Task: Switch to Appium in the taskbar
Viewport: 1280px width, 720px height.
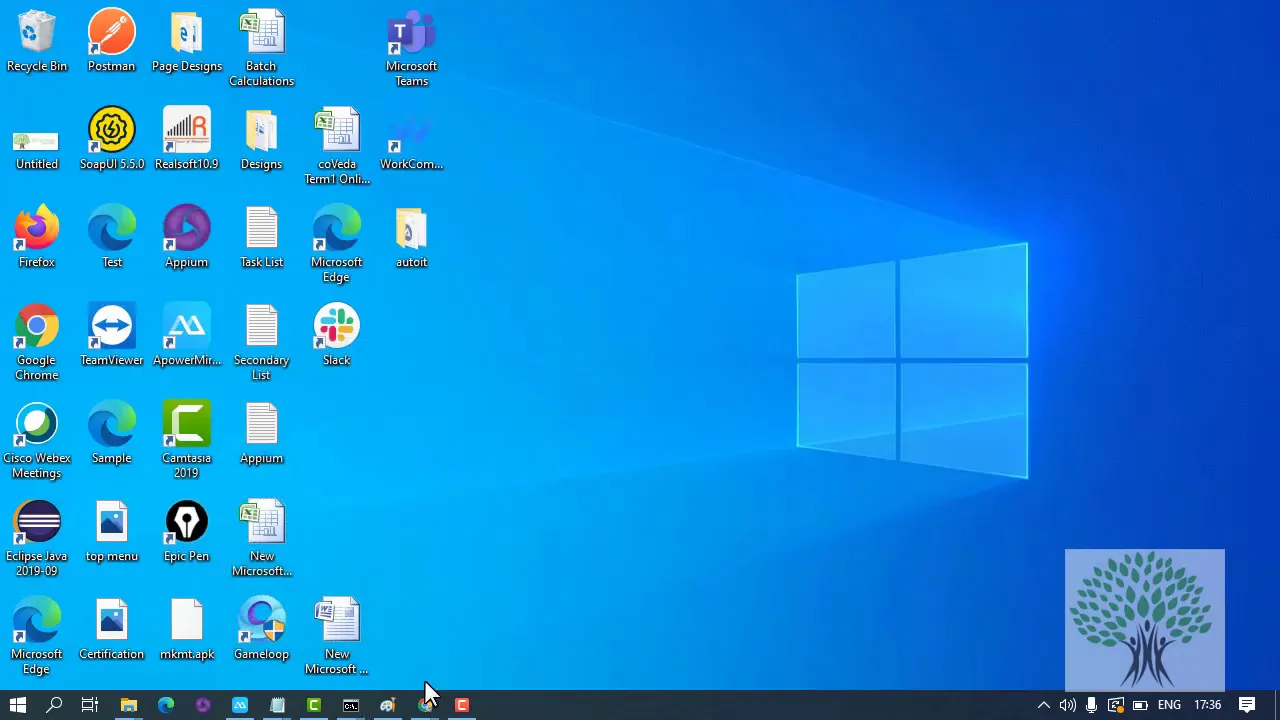Action: 203,705
